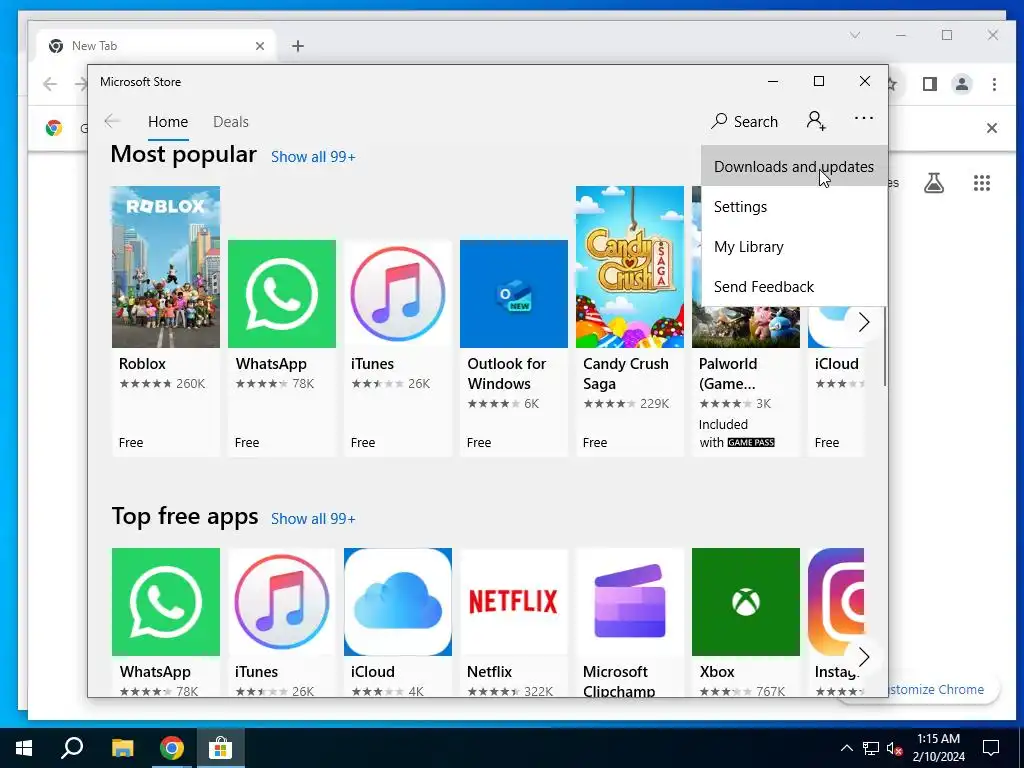Screen dimensions: 1024x768
Task: Click the muted volume tray icon
Action: click(894, 748)
